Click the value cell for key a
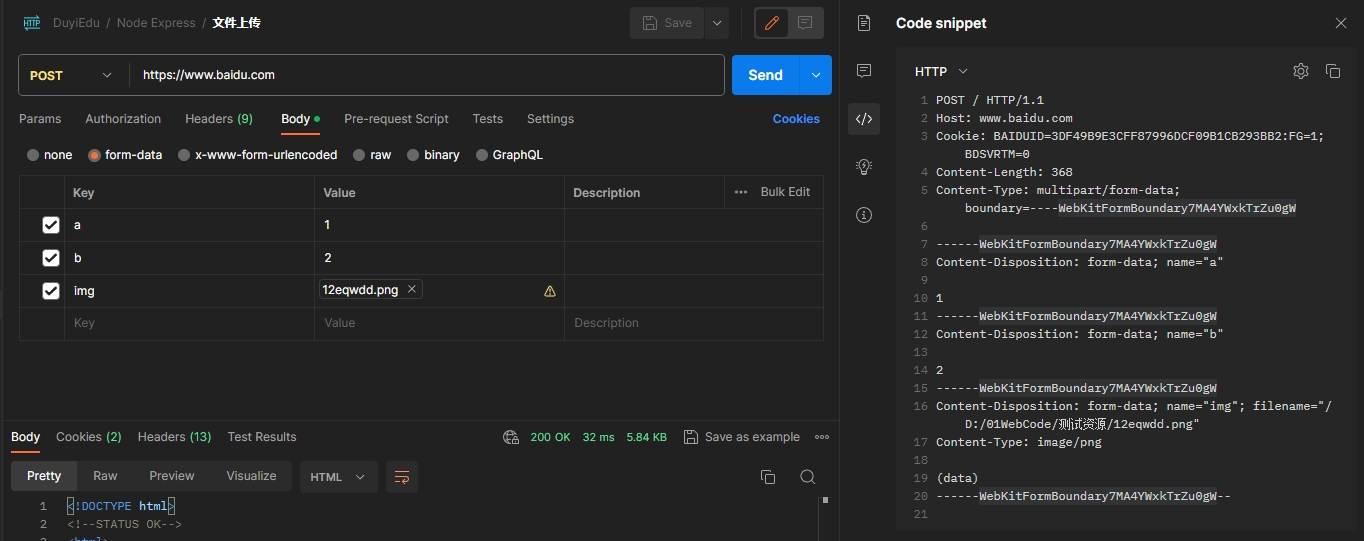The height and width of the screenshot is (541, 1364). coord(439,225)
